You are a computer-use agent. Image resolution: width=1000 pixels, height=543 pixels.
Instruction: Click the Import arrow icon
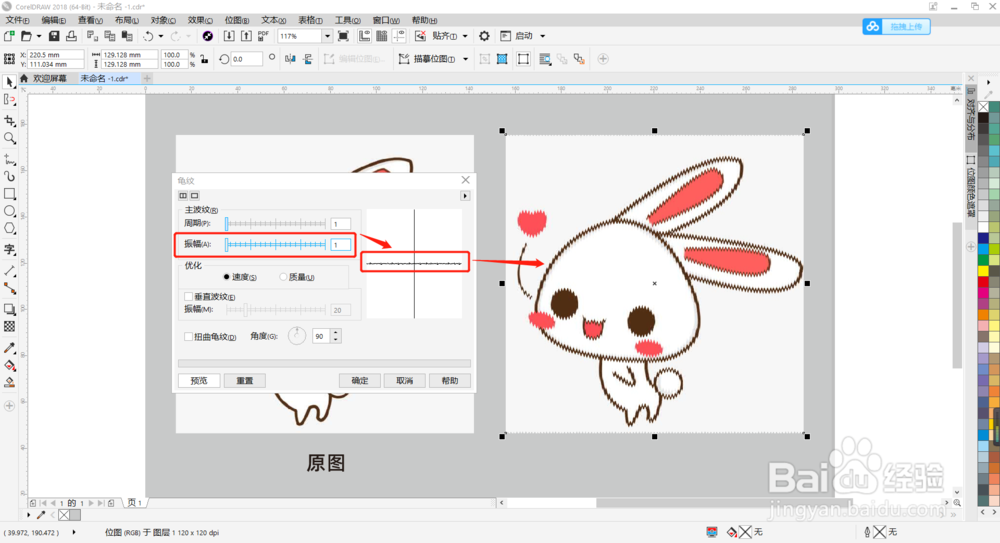coord(229,36)
